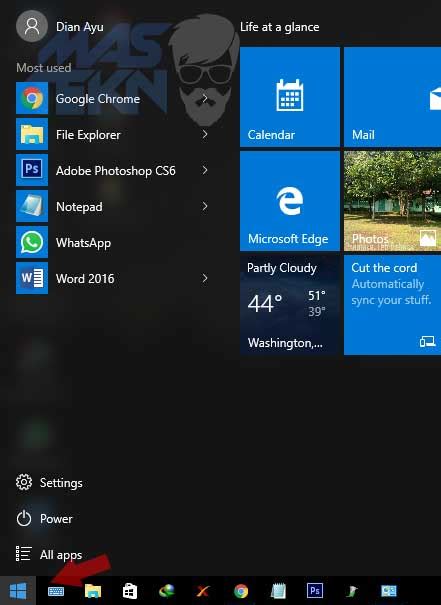Open touch keyboard icon on taskbar
The height and width of the screenshot is (605, 441).
[56, 591]
